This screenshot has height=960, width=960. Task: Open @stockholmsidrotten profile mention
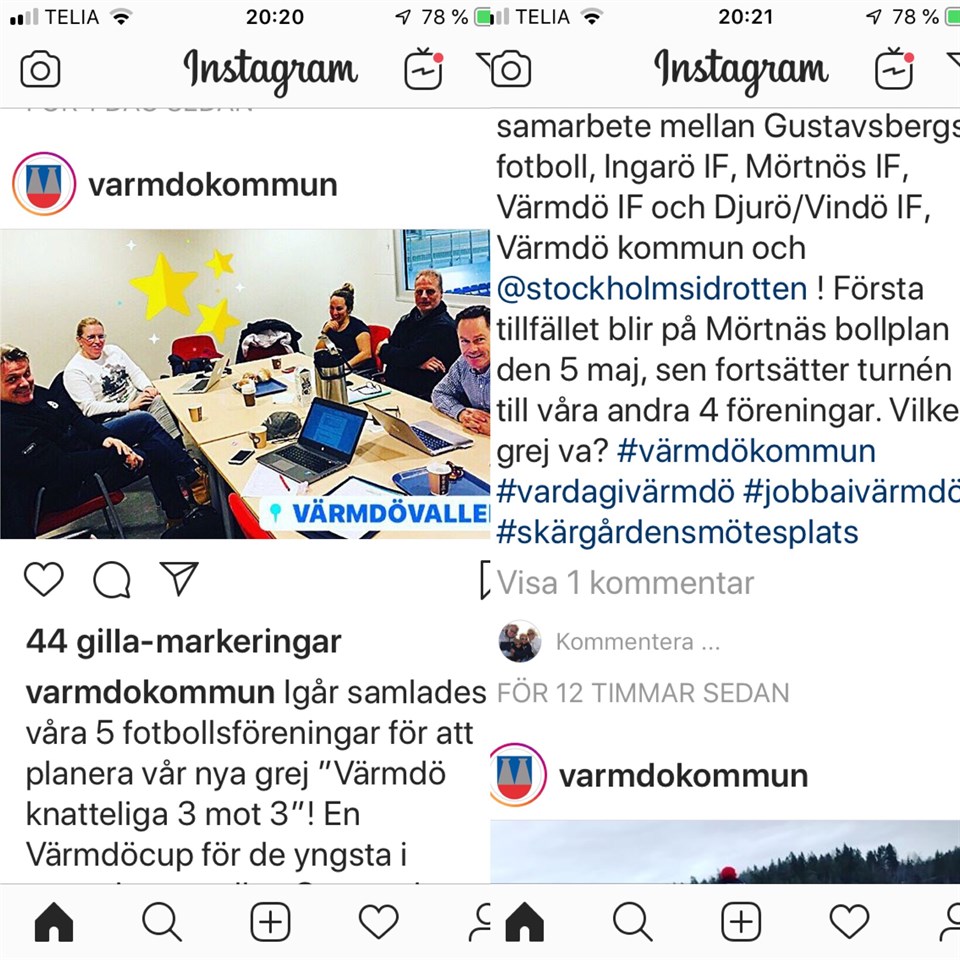(x=652, y=289)
